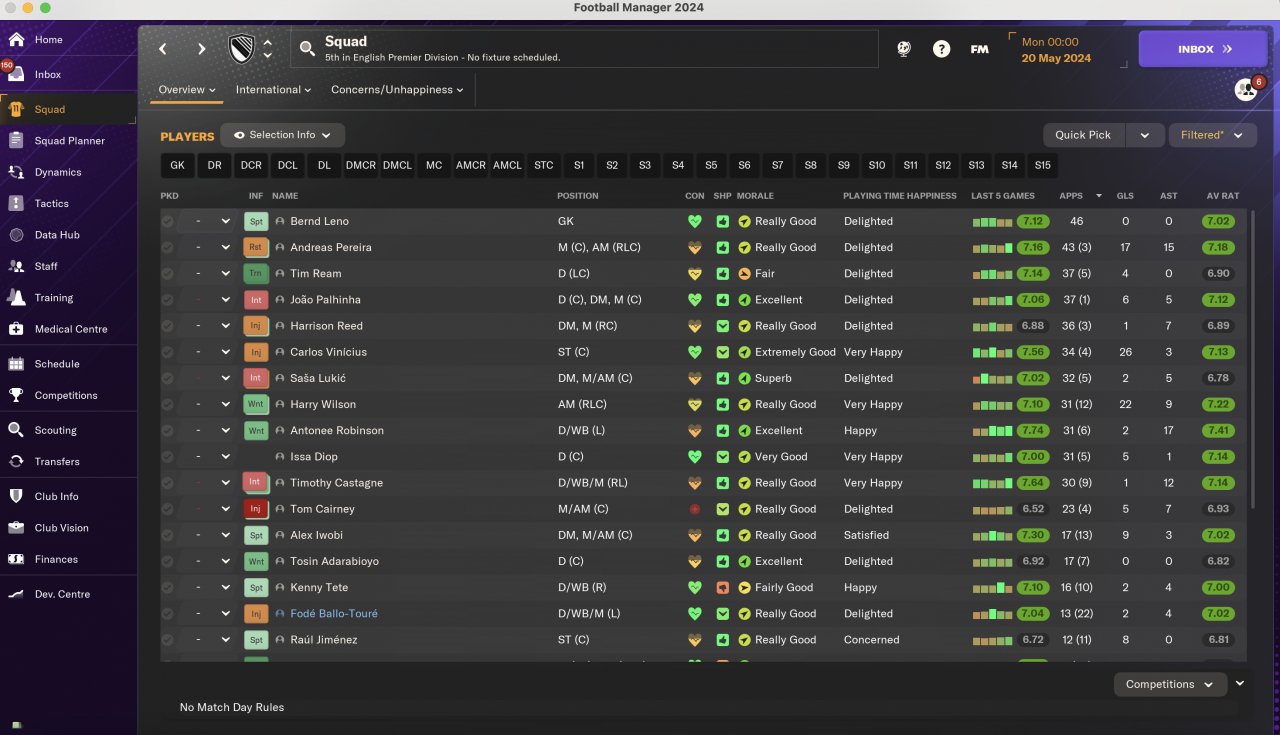Expand the Quick Pick arrow menu
The image size is (1280, 735).
pyautogui.click(x=1145, y=135)
